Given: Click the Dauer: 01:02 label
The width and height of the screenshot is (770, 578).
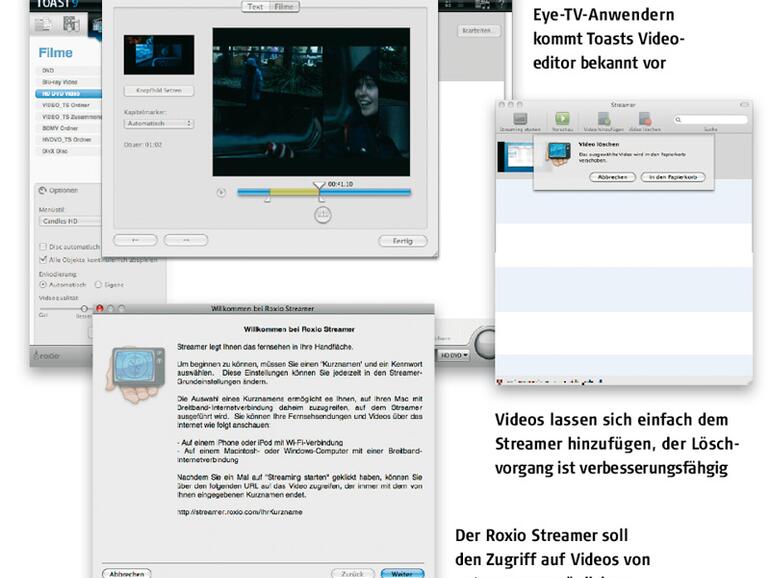Looking at the screenshot, I should tap(143, 145).
